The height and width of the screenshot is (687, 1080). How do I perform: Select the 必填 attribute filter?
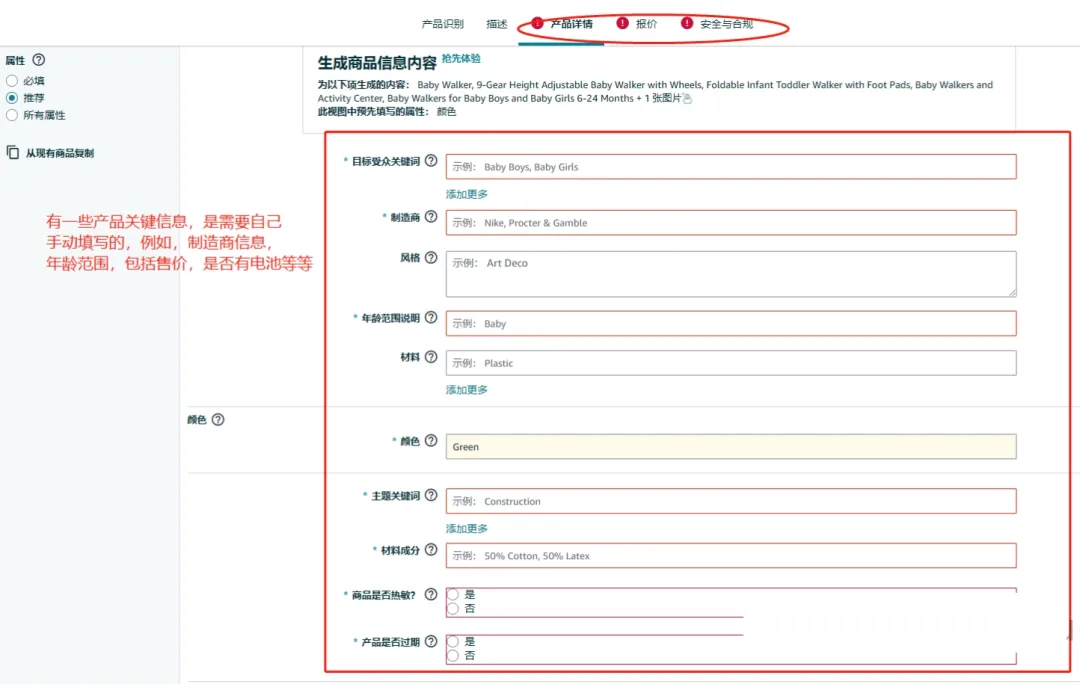pyautogui.click(x=12, y=81)
